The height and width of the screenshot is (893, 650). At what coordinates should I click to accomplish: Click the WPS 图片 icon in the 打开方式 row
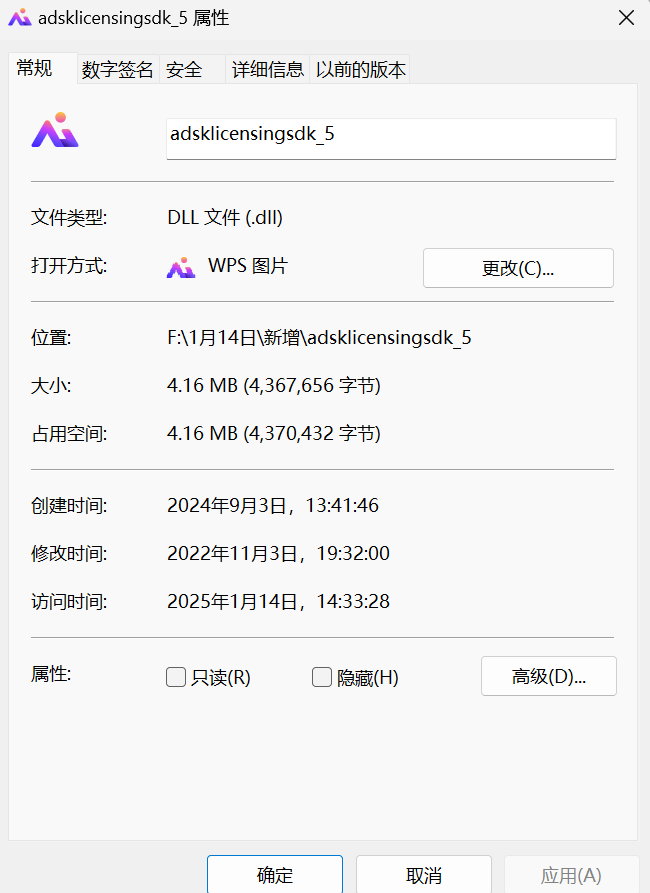[x=180, y=267]
